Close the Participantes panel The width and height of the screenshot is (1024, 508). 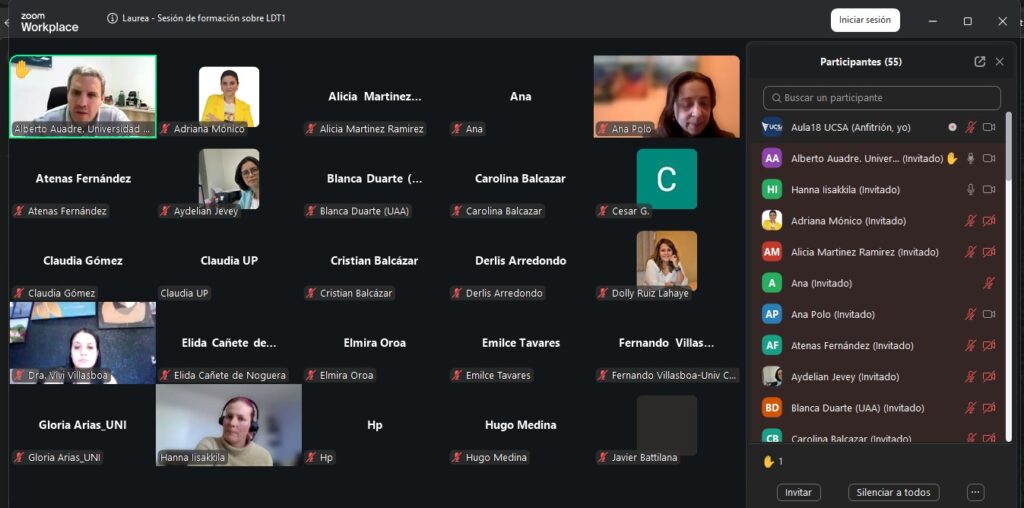999,62
